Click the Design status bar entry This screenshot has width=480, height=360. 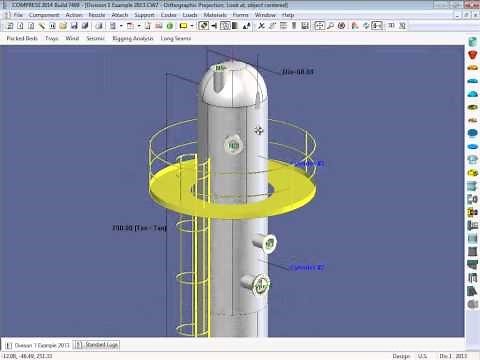(401, 356)
